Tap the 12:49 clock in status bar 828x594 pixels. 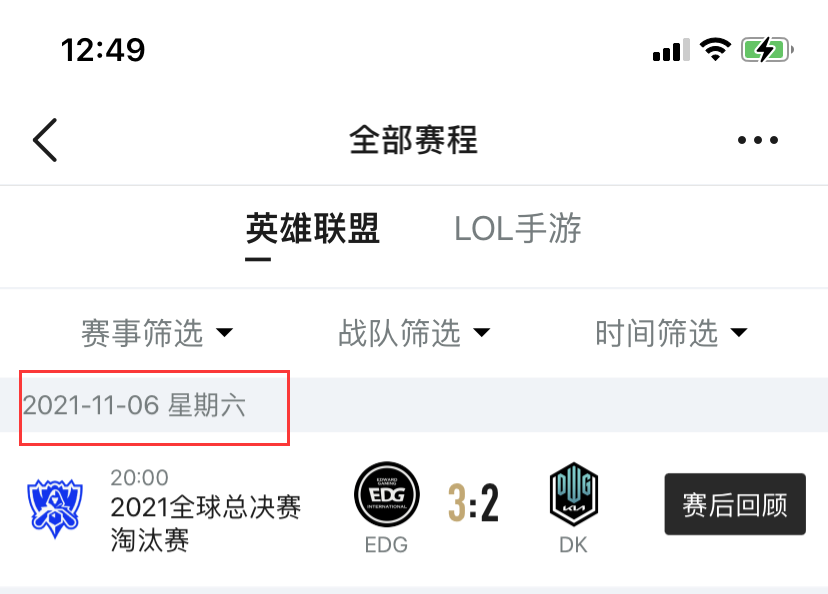pyautogui.click(x=103, y=50)
